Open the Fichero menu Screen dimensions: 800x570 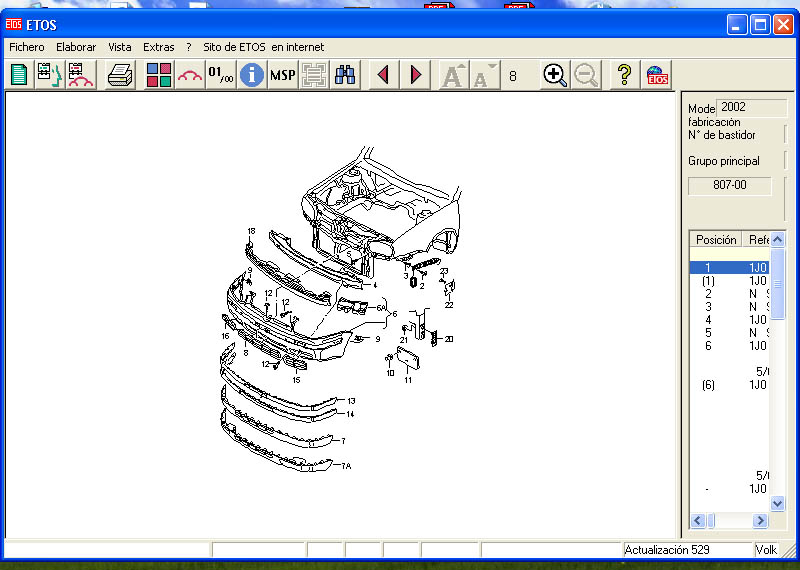[27, 47]
